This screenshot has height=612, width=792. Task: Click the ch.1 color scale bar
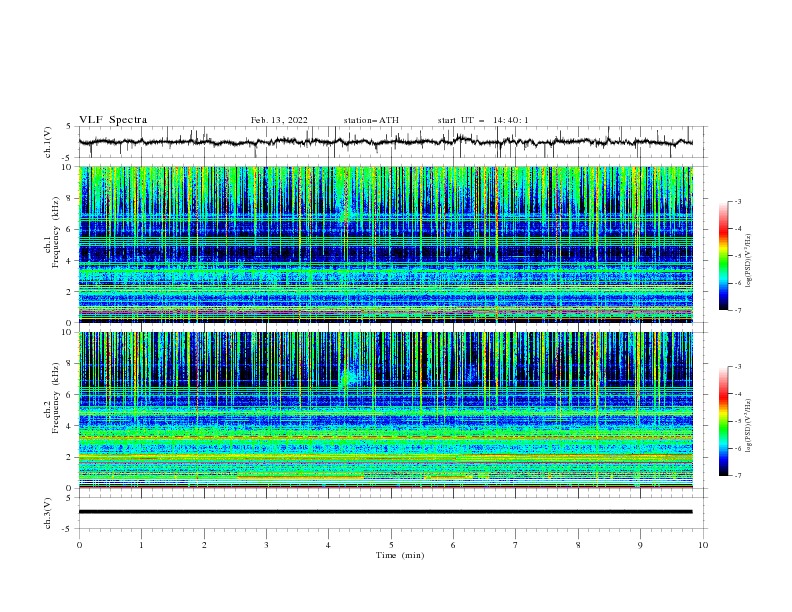pyautogui.click(x=723, y=255)
